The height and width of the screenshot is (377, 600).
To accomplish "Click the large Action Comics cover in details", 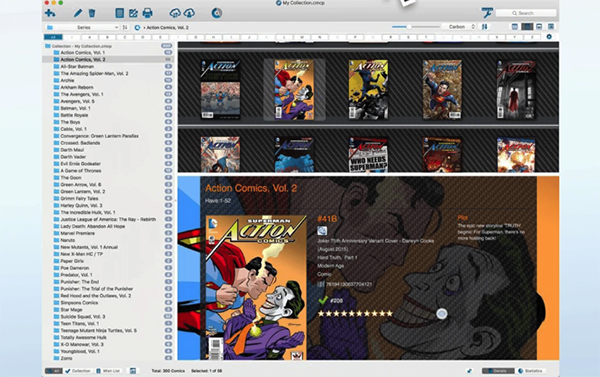I will (x=256, y=287).
